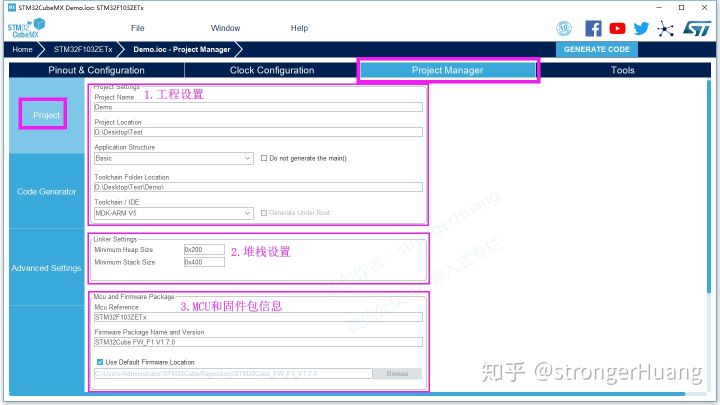Image resolution: width=720 pixels, height=405 pixels.
Task: Close the STM32CubeMX window
Action: [704, 7]
